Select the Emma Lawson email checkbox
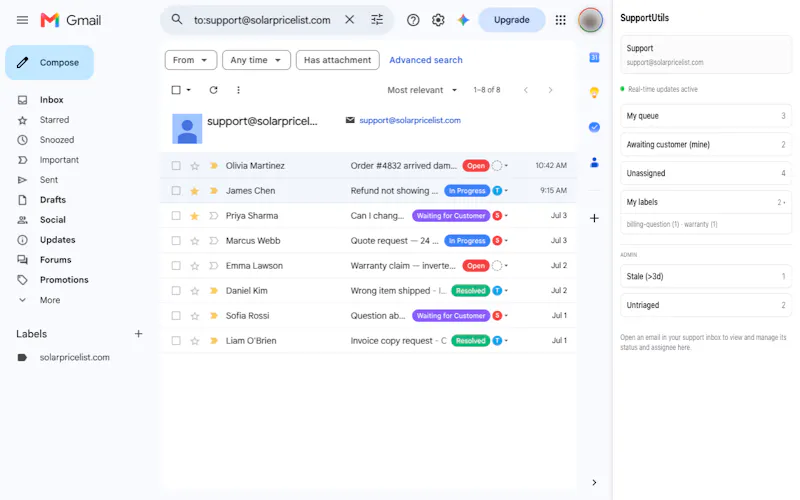 coord(176,266)
